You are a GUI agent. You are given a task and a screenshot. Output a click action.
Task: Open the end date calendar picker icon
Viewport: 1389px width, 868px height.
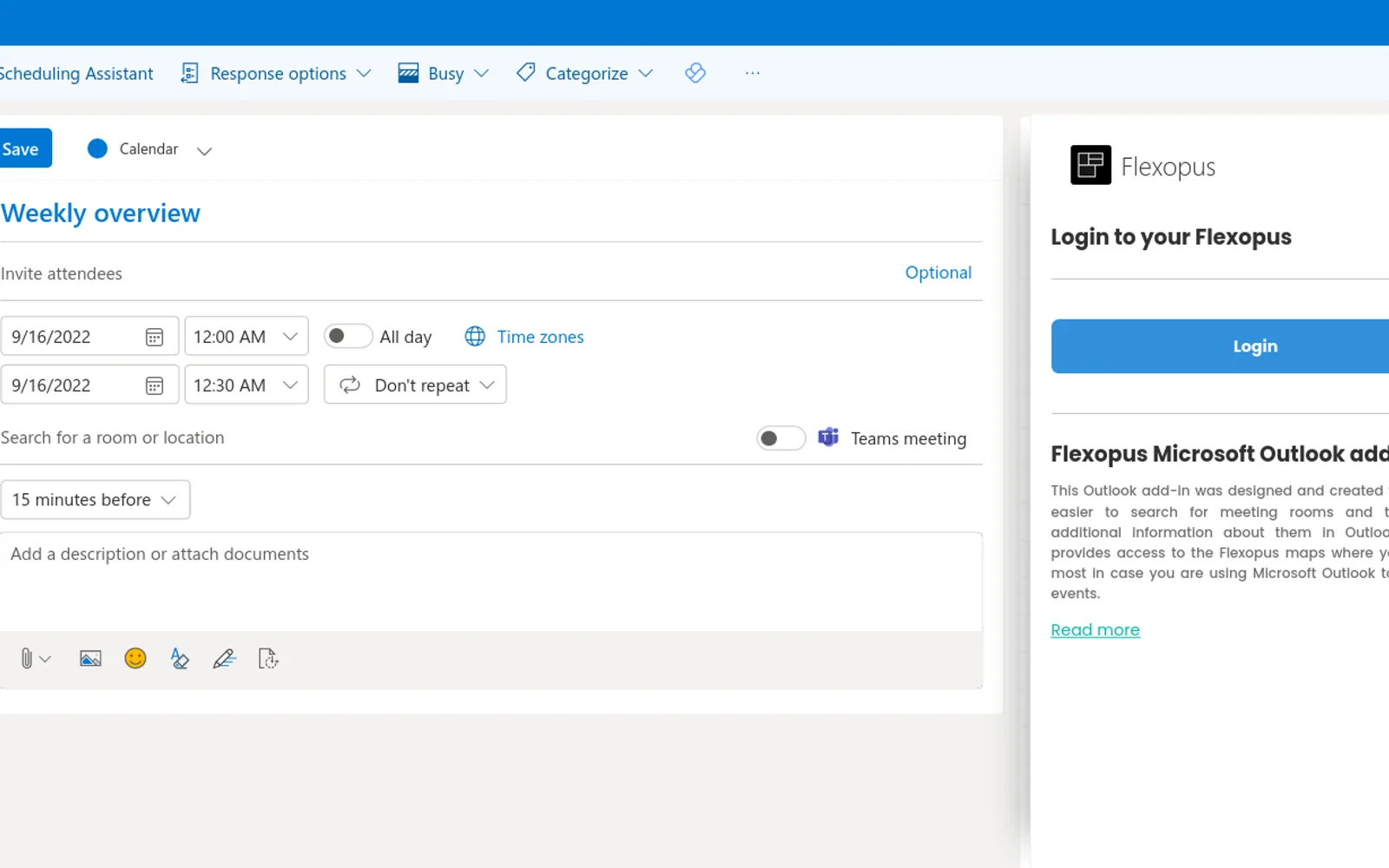click(155, 385)
